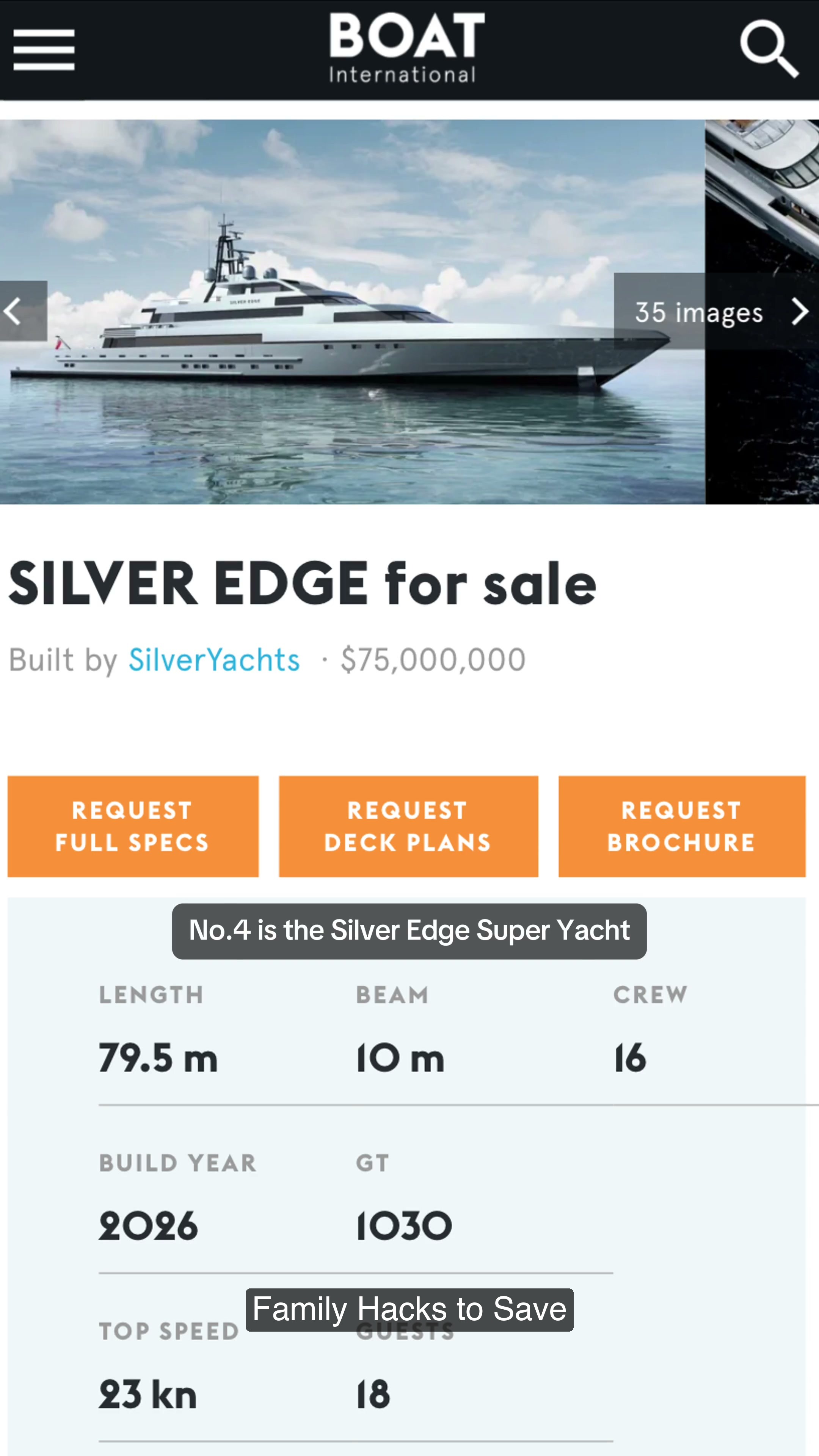Viewport: 819px width, 1456px height.
Task: Go to the previous yacht image
Action: pos(23,311)
